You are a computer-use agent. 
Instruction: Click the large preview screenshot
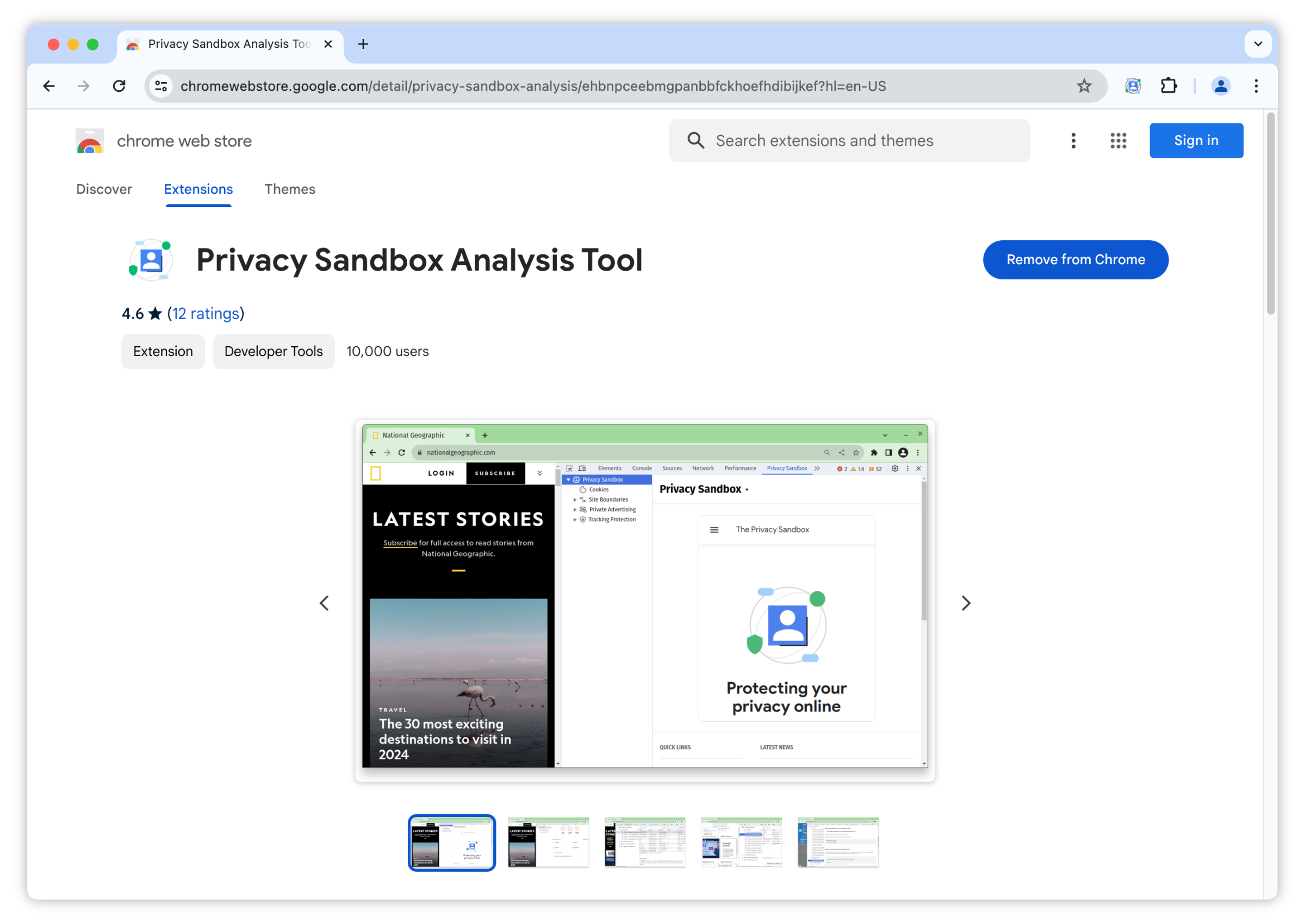tap(645, 600)
